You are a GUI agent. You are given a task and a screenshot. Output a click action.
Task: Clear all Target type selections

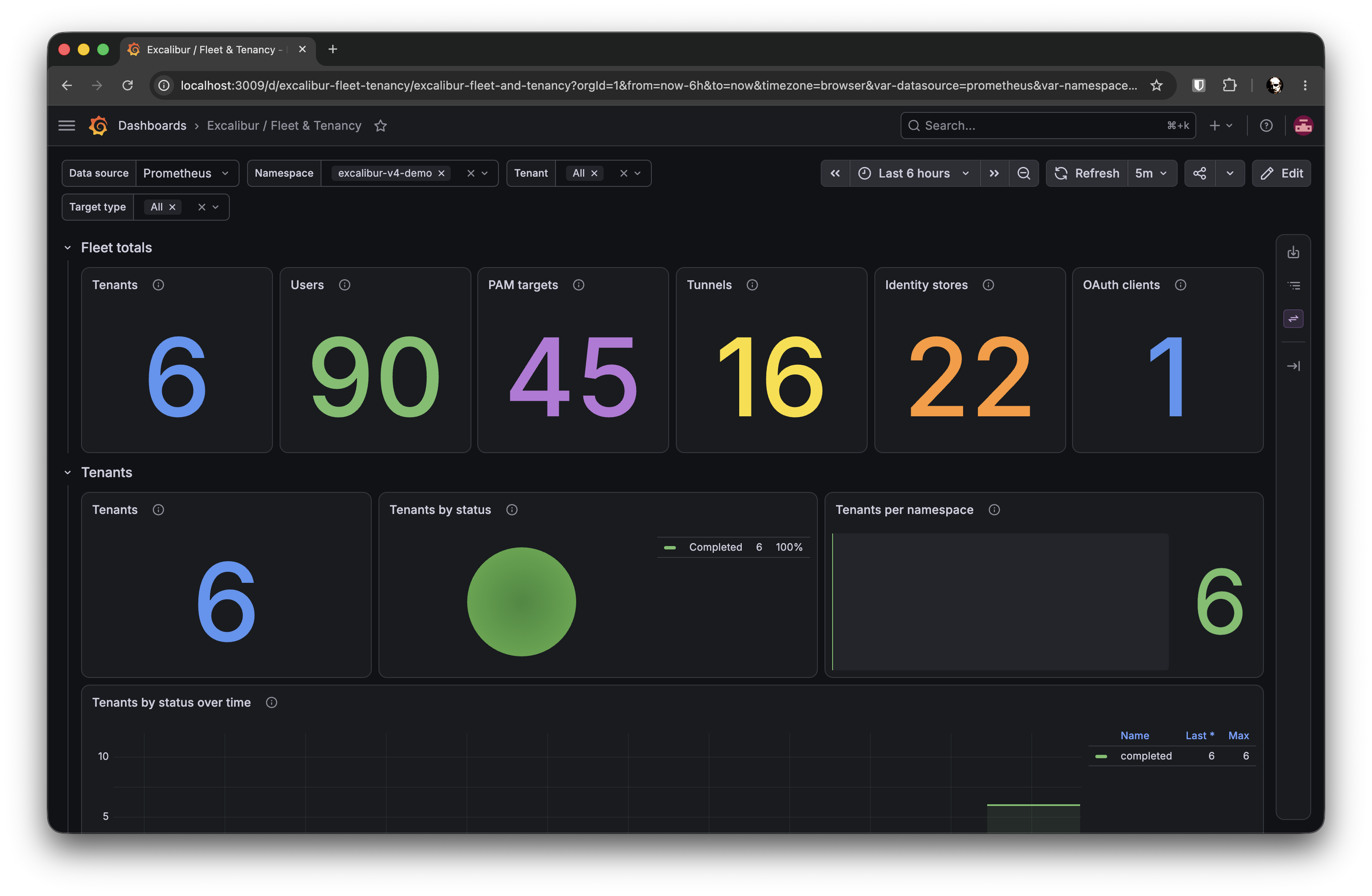coord(202,207)
